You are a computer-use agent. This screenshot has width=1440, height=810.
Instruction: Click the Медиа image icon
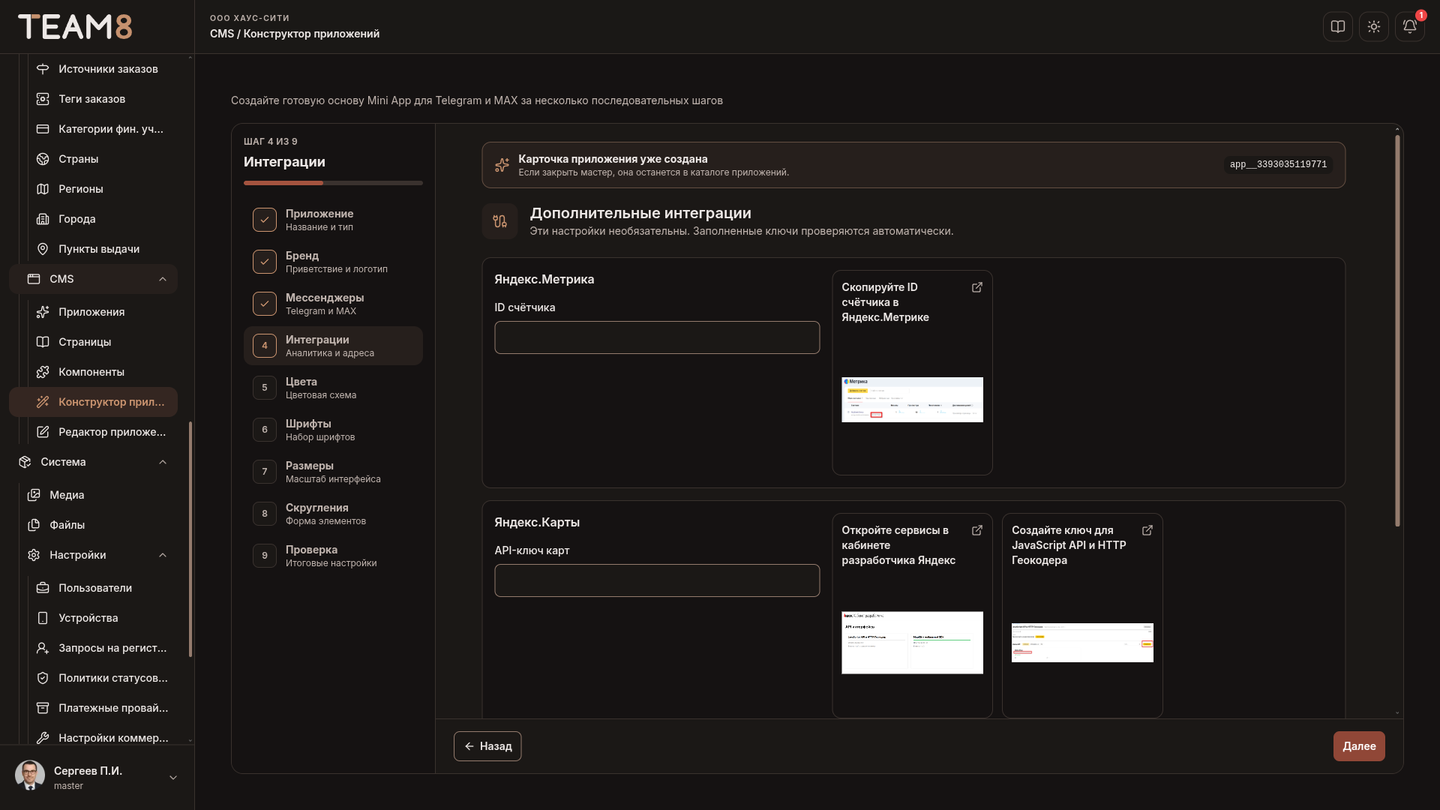pos(34,495)
